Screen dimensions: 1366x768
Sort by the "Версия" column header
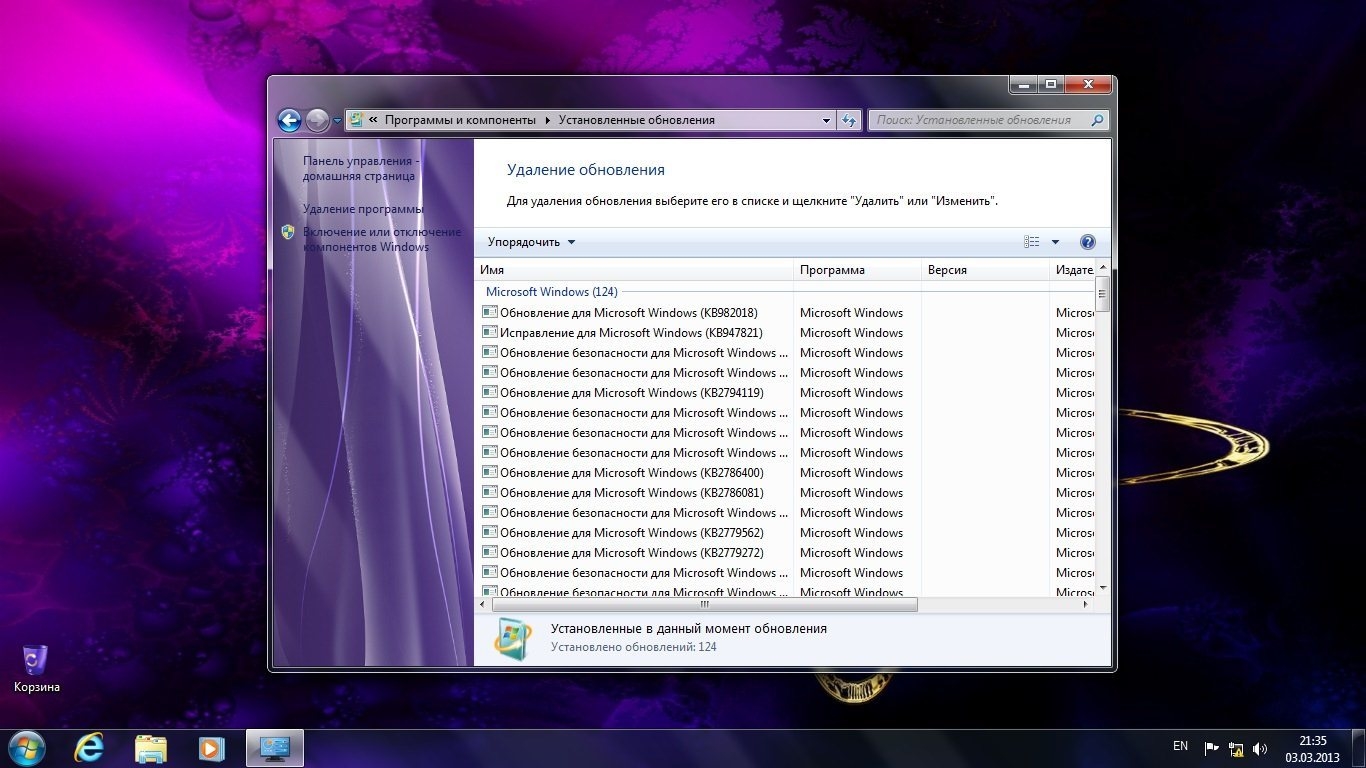[x=984, y=270]
